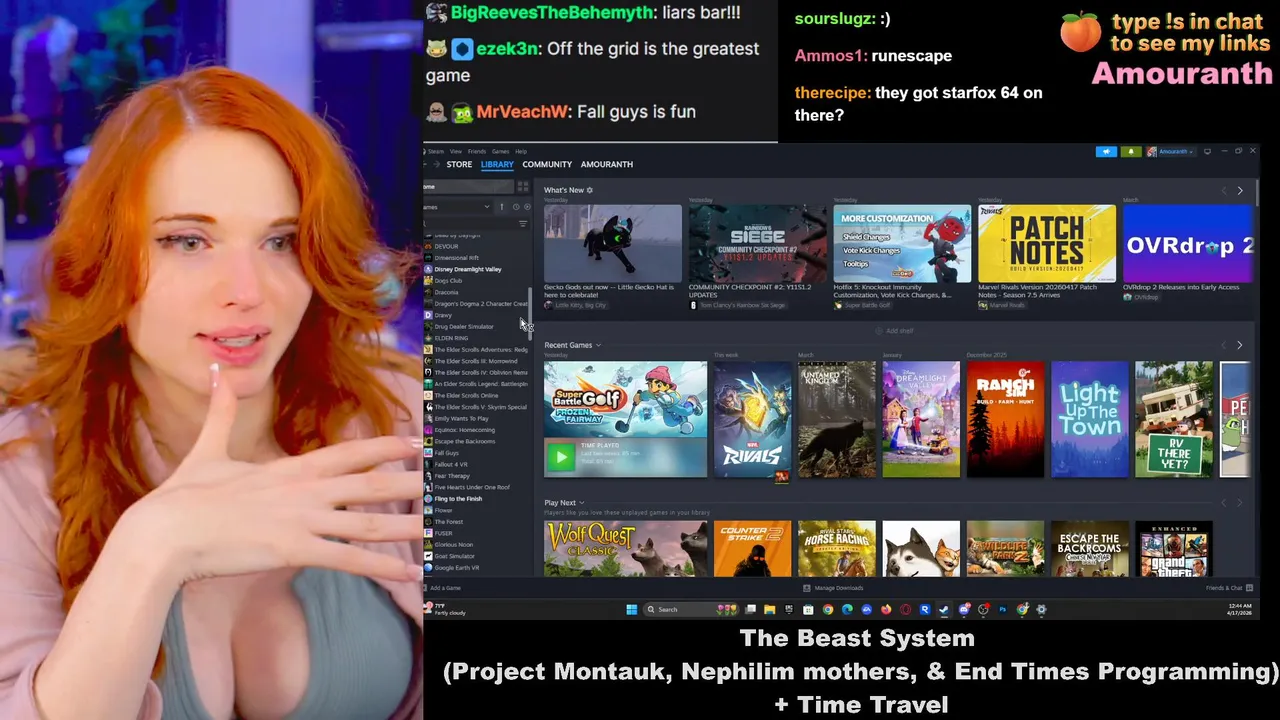Screen dimensions: 1280x720
Task: Toggle ready-to-play filter icon in sidebar
Action: click(x=527, y=207)
